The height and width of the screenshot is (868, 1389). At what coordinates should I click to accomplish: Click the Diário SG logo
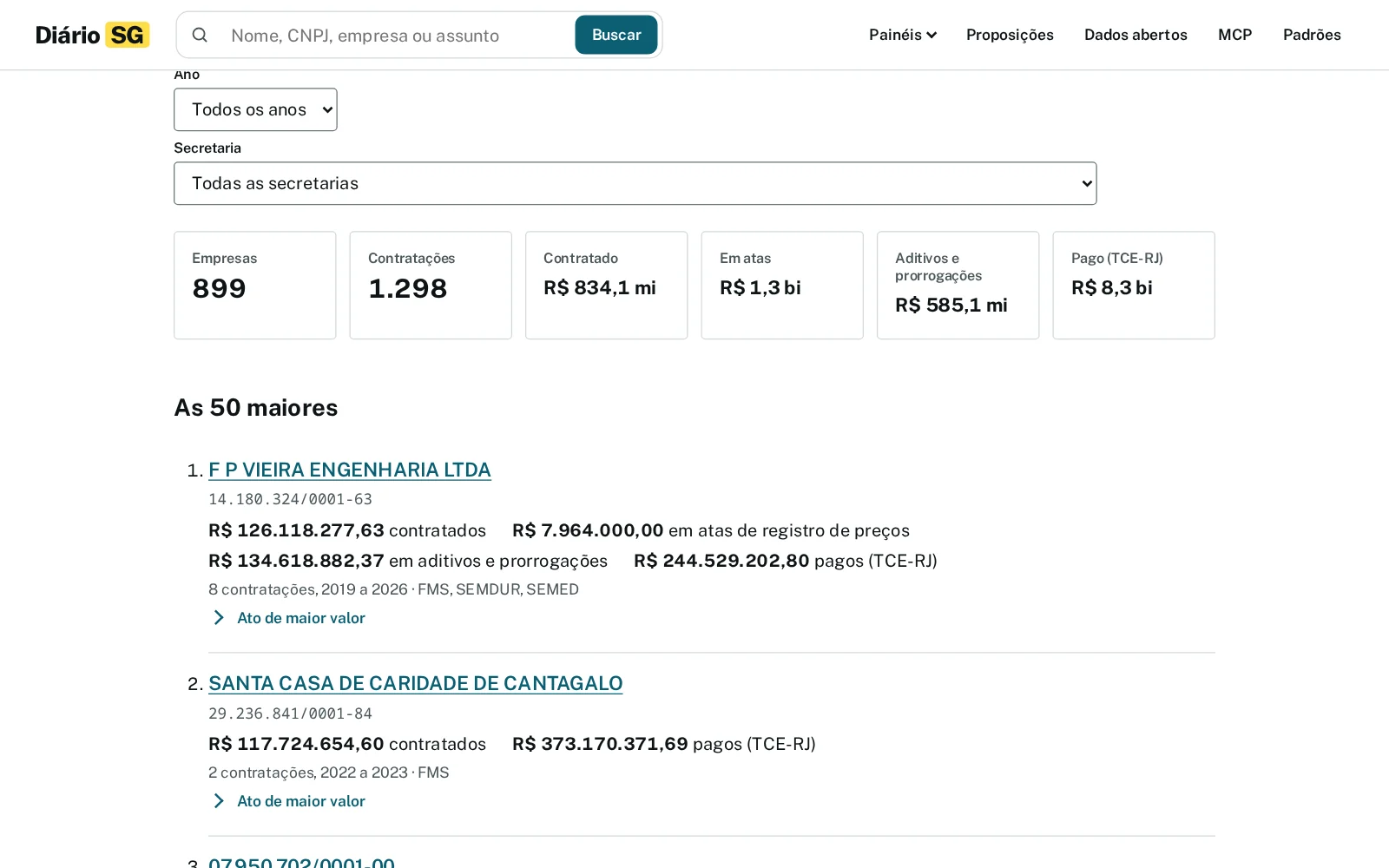coord(92,35)
